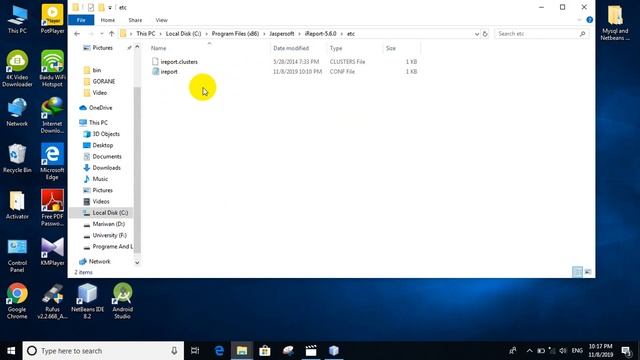Select Local Disk (C:) in navigation pane
640x360 pixels.
110,213
